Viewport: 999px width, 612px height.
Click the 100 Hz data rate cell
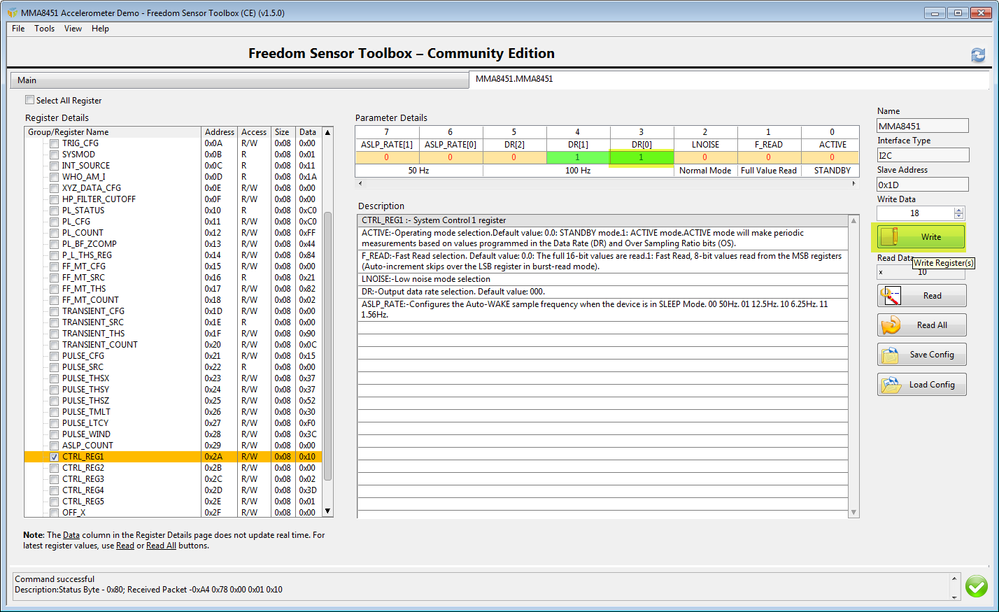click(578, 171)
